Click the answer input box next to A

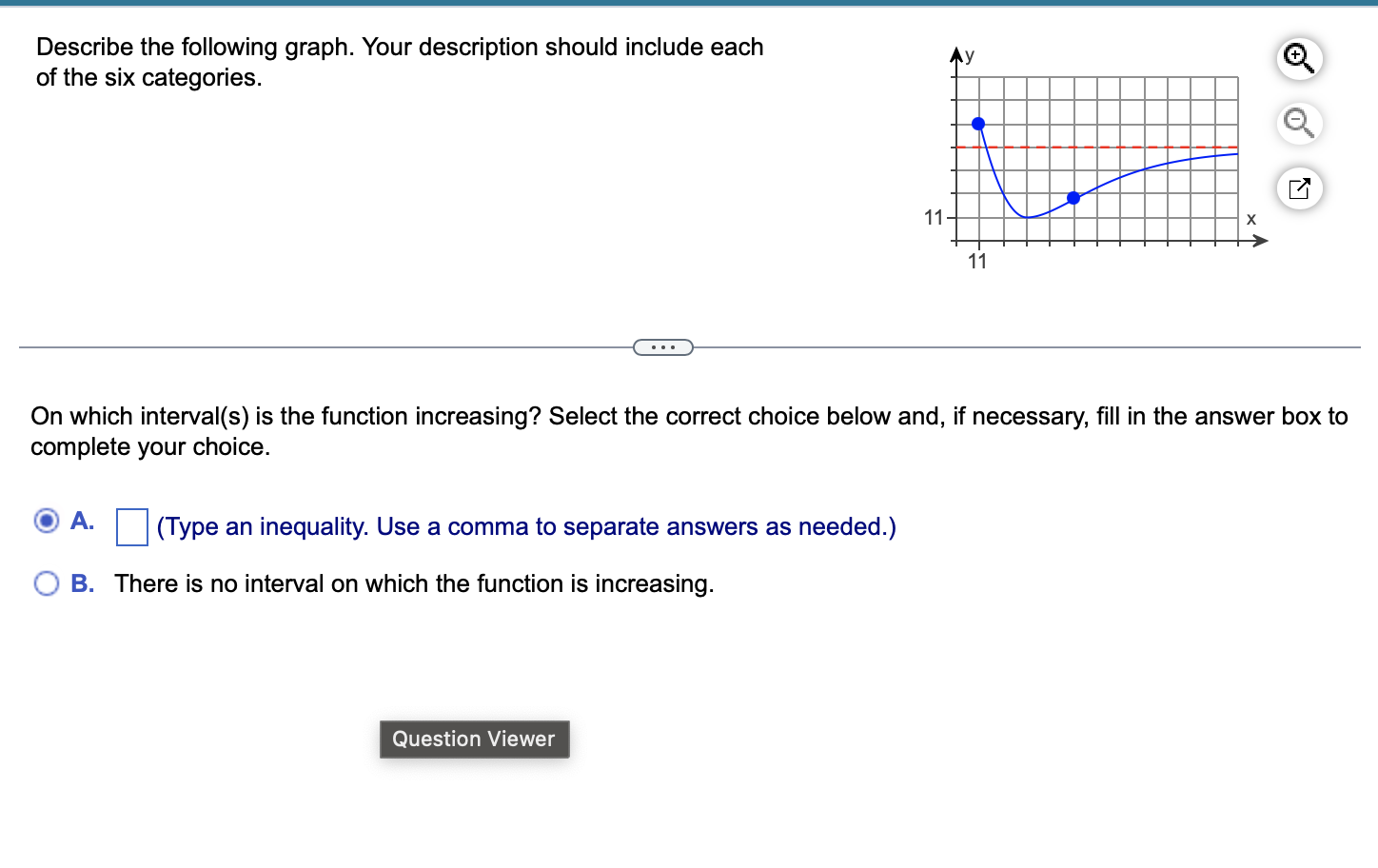click(x=130, y=526)
